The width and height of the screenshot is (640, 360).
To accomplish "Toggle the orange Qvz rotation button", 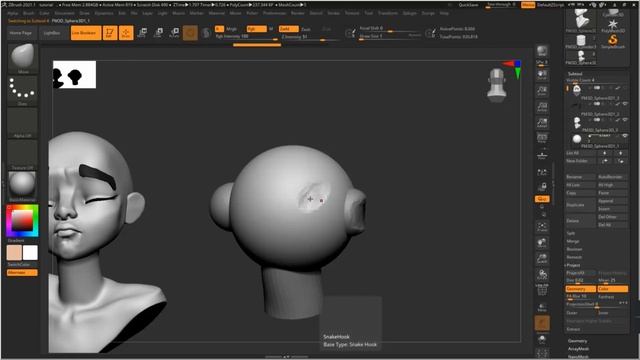I will (542, 199).
